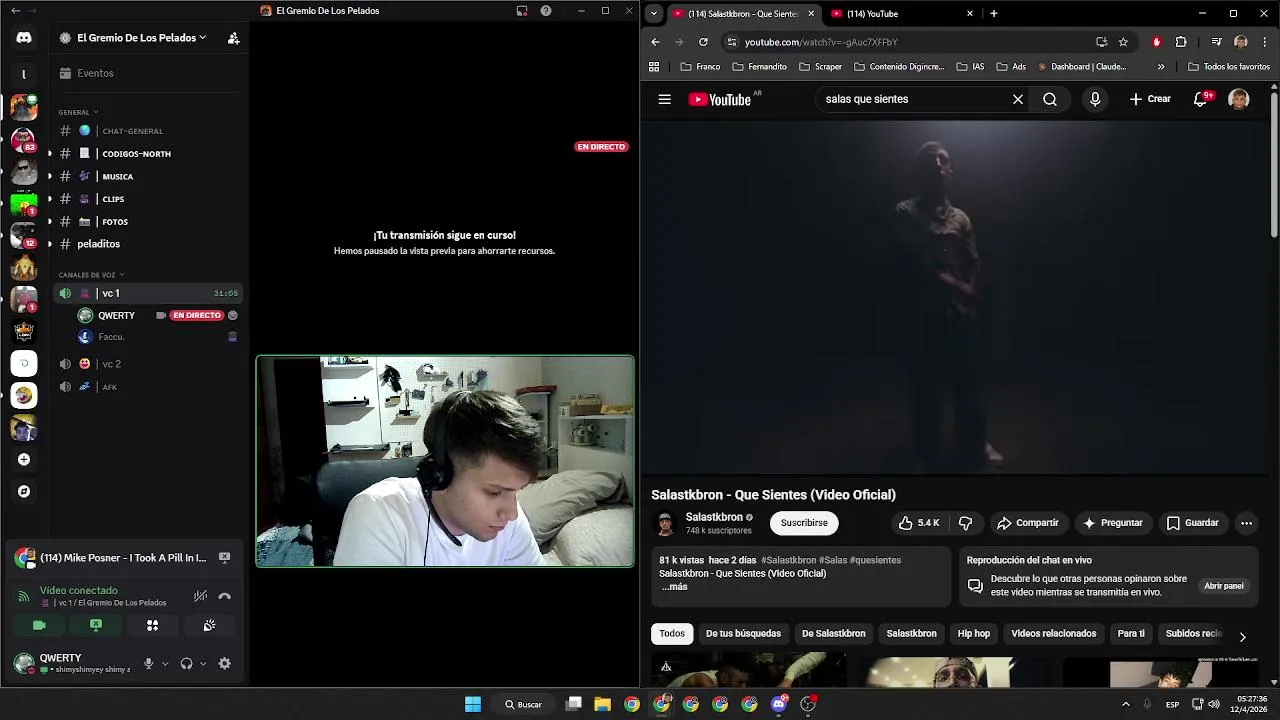Toggle camera button in Discord voice panel

point(39,625)
